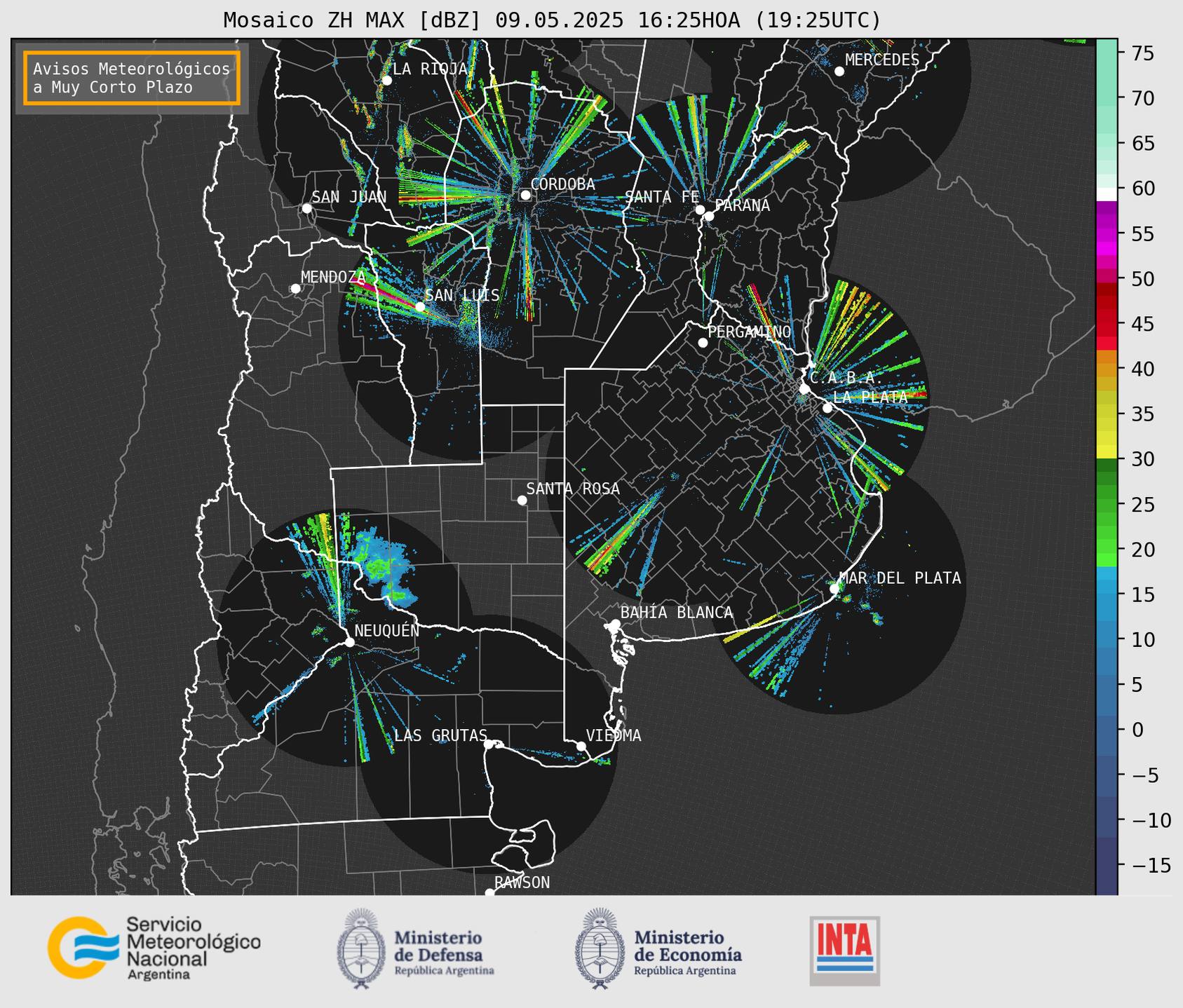Select the SANTA FE city marker

(x=700, y=210)
